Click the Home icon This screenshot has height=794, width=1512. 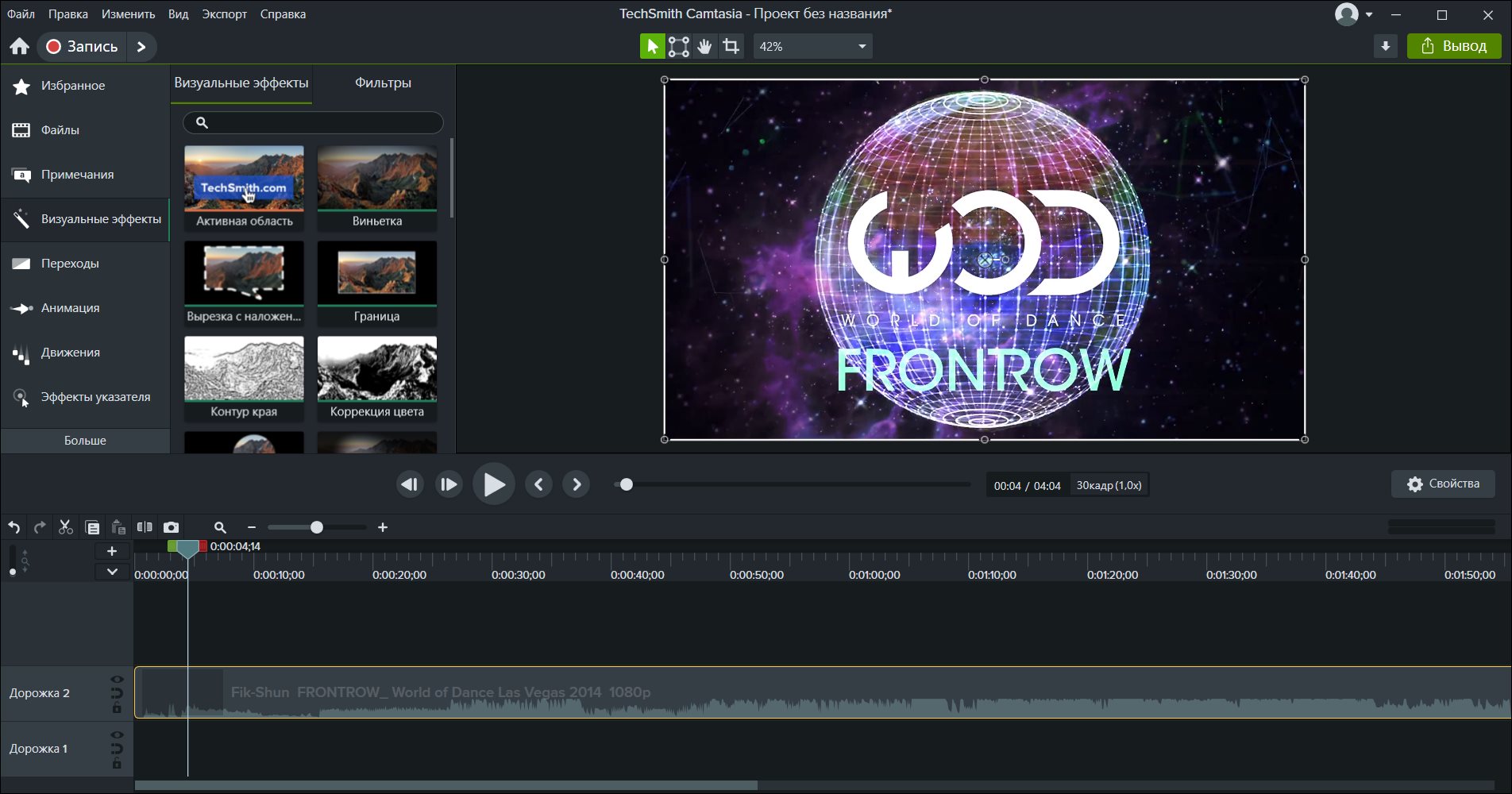[x=19, y=47]
